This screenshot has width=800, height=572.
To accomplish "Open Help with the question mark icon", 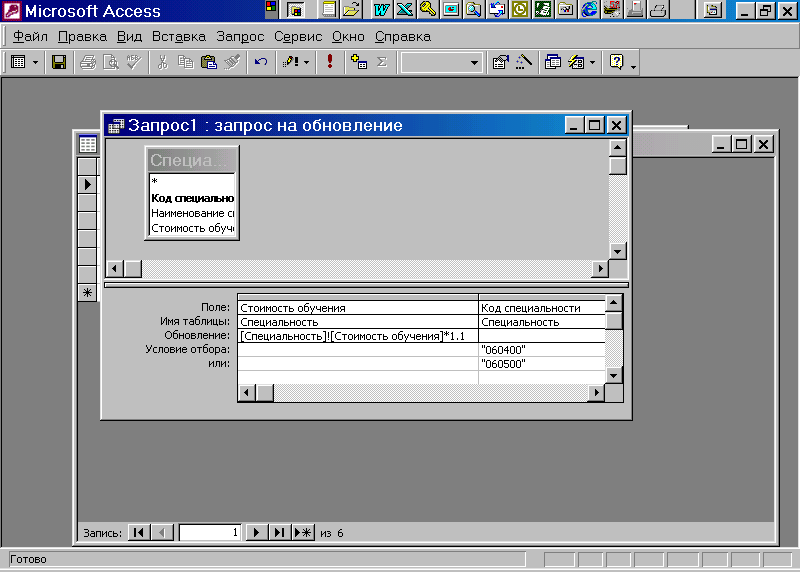I will (x=616, y=62).
